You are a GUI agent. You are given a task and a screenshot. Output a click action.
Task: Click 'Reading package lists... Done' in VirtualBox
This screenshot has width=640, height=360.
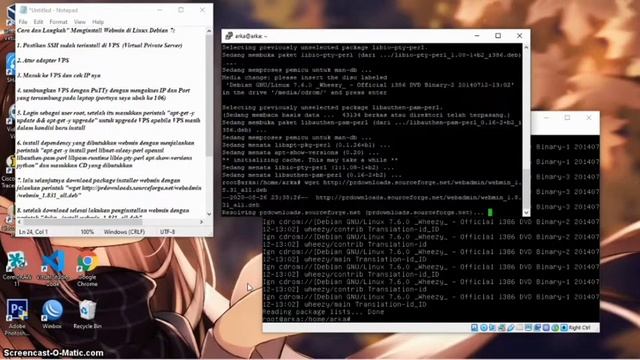(x=324, y=312)
